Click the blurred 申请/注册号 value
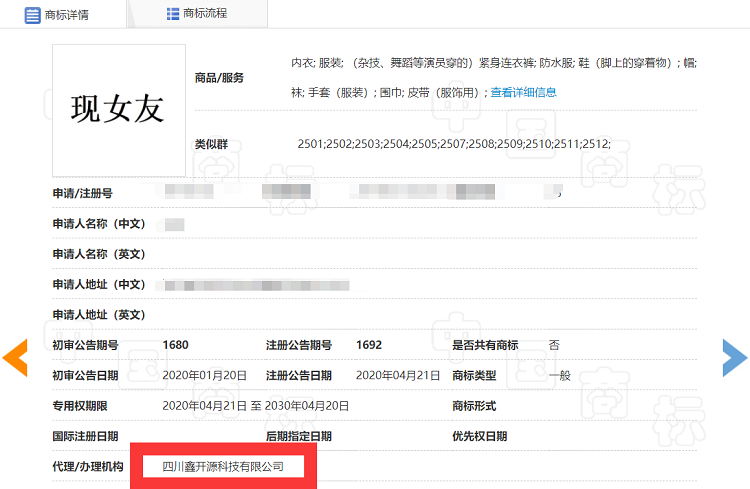The height and width of the screenshot is (489, 750). [x=360, y=192]
